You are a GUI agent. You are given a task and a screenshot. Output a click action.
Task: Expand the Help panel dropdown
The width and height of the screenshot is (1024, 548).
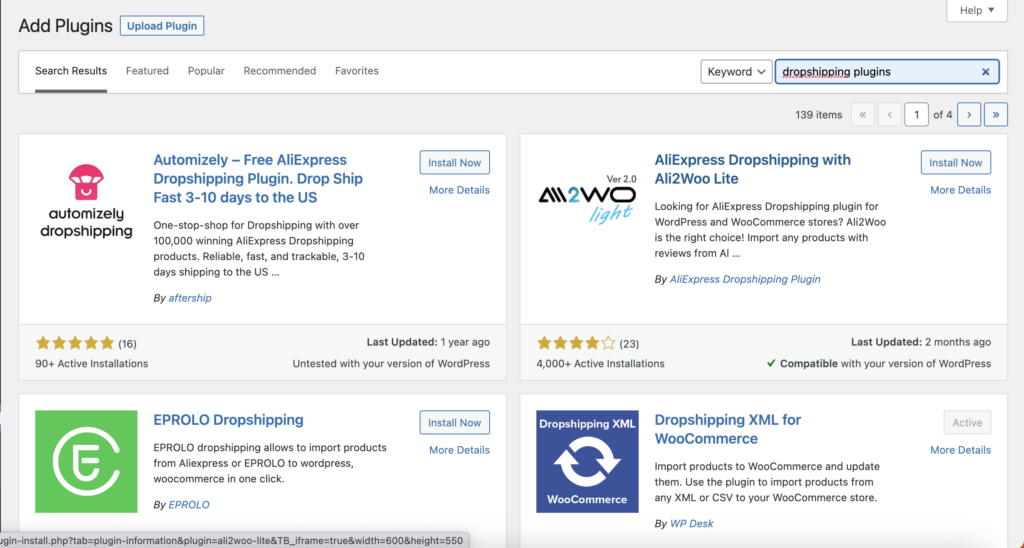pos(977,10)
